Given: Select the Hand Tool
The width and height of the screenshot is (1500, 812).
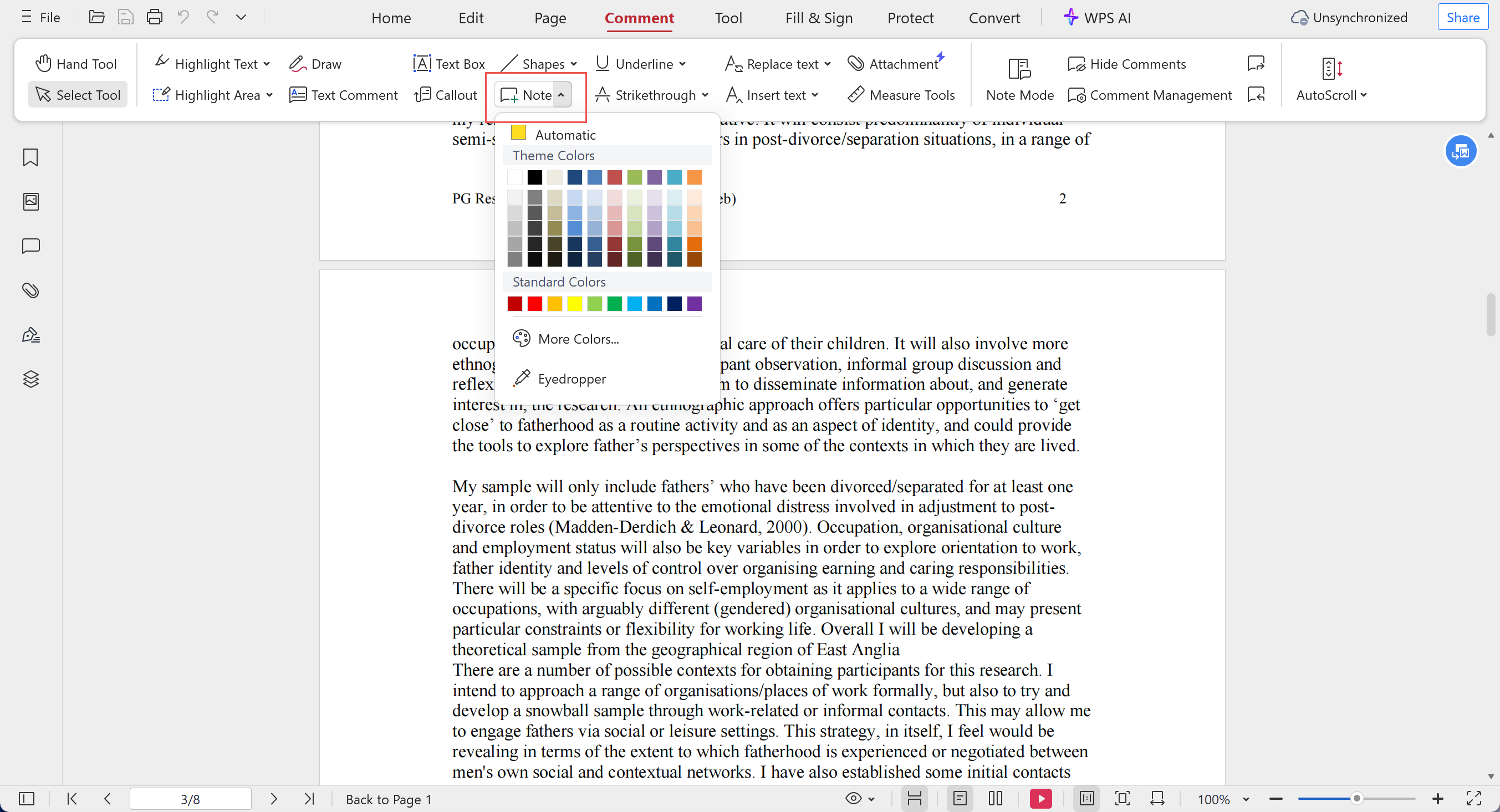Looking at the screenshot, I should 76,63.
